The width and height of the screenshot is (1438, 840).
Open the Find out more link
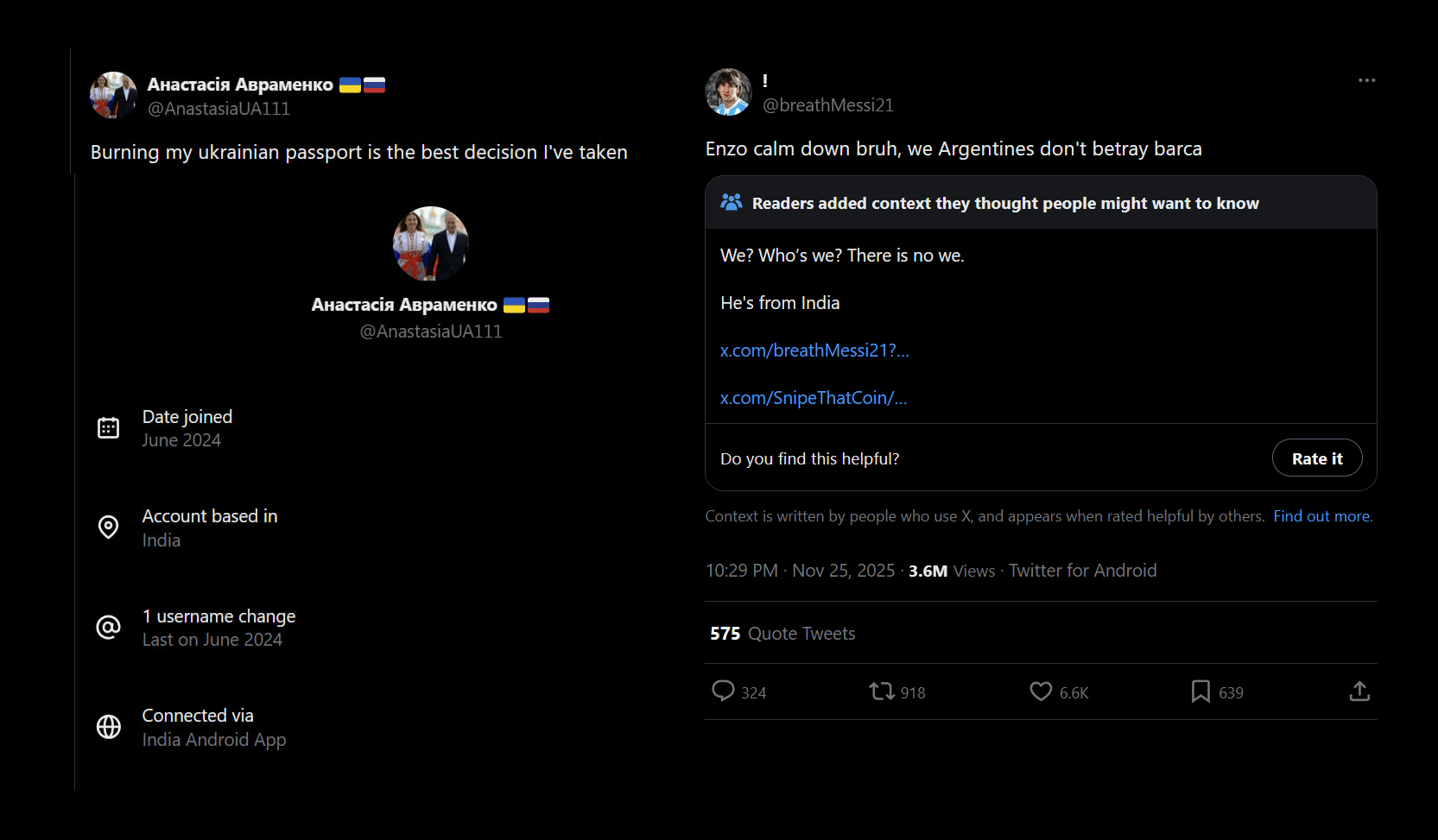coord(1322,516)
